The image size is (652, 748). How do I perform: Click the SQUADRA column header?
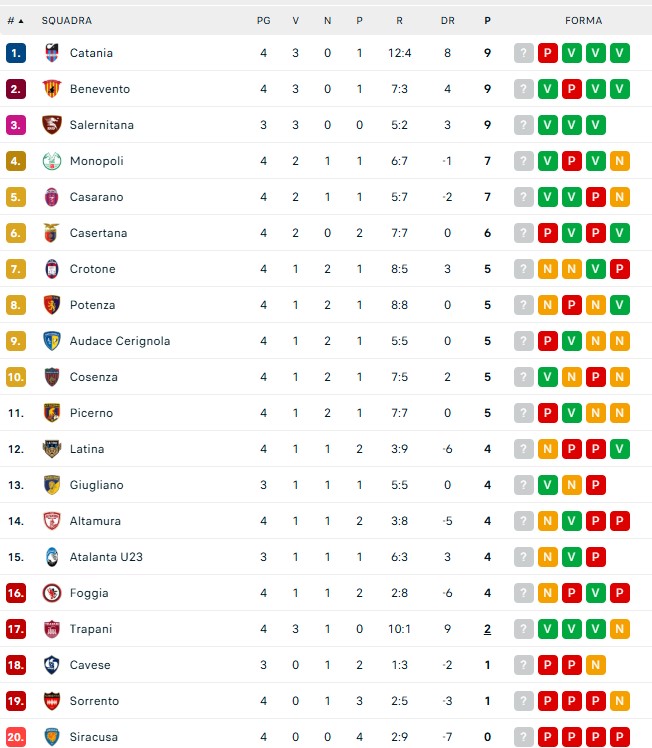67,21
